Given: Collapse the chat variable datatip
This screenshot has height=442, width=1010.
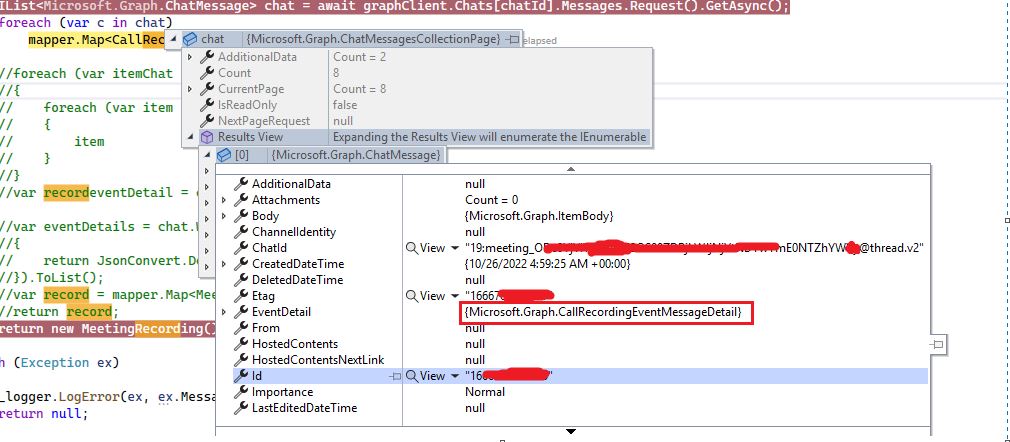Looking at the screenshot, I should pos(173,39).
